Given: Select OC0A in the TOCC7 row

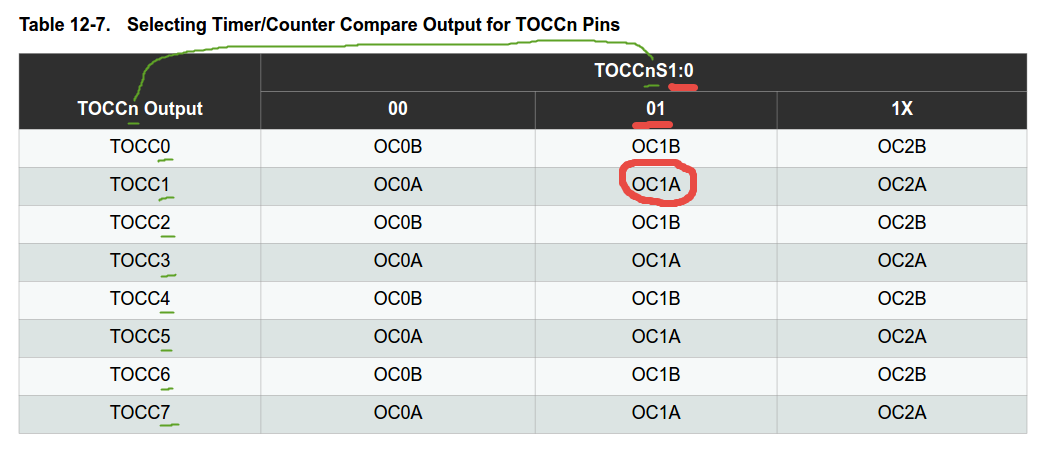Looking at the screenshot, I should [397, 412].
